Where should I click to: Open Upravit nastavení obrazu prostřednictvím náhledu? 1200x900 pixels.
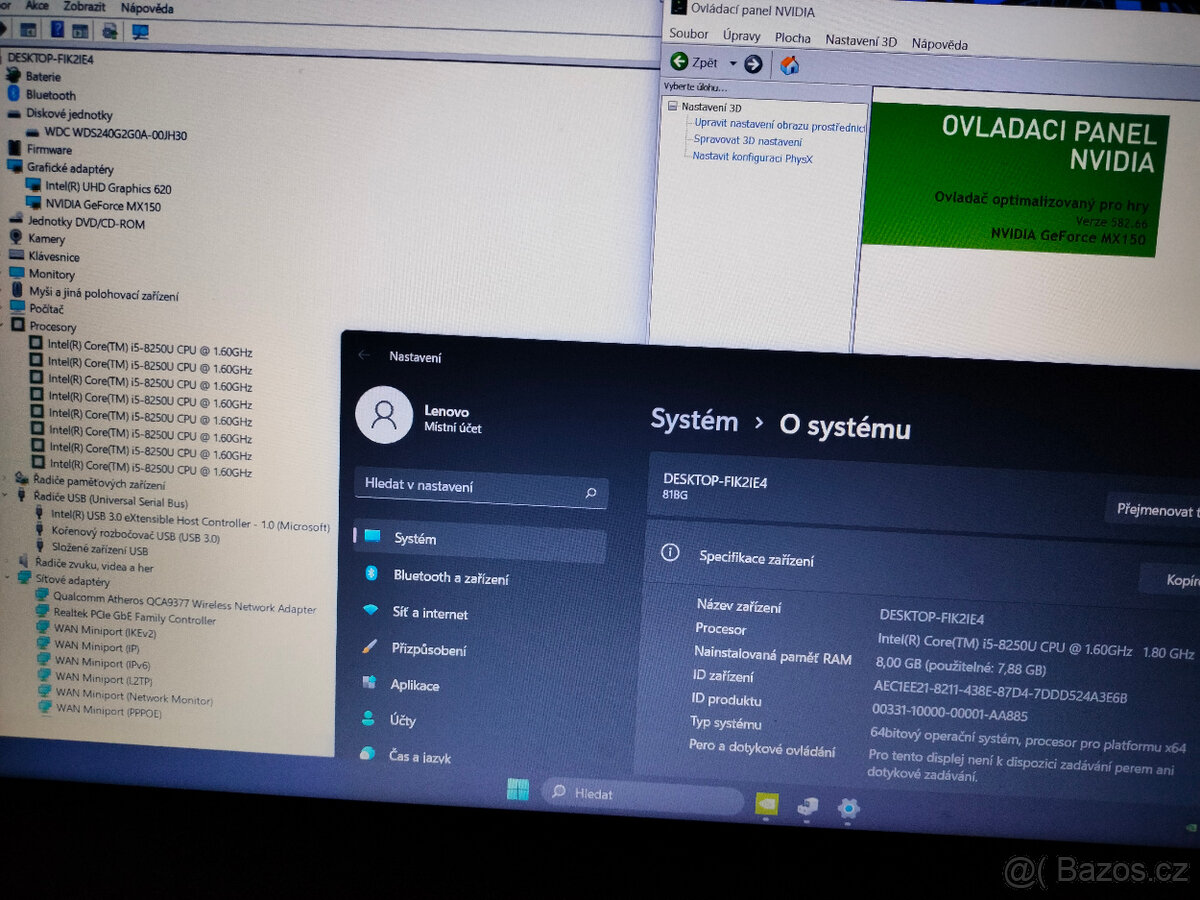(x=780, y=124)
